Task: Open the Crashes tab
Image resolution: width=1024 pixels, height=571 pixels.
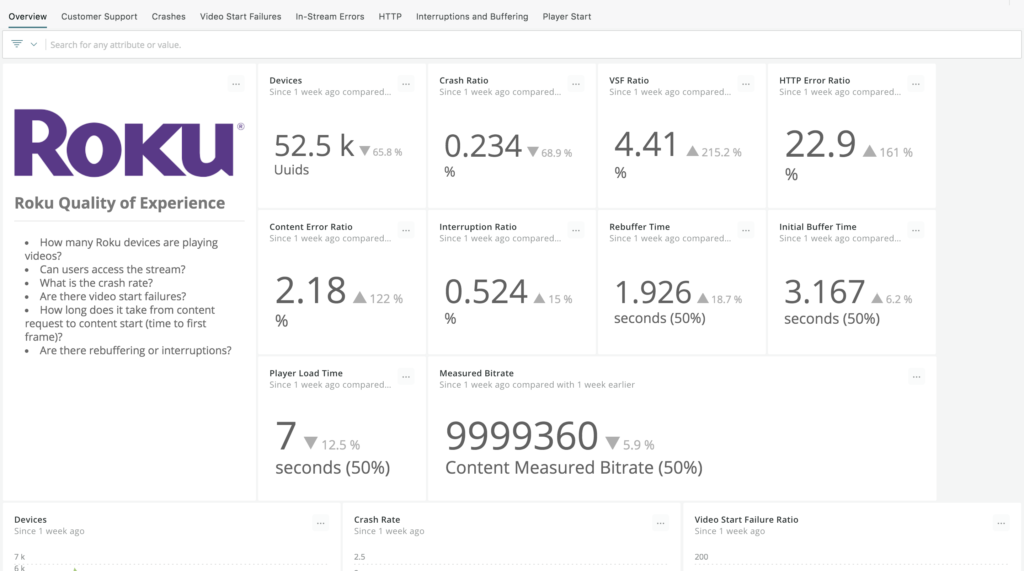Action: [168, 16]
